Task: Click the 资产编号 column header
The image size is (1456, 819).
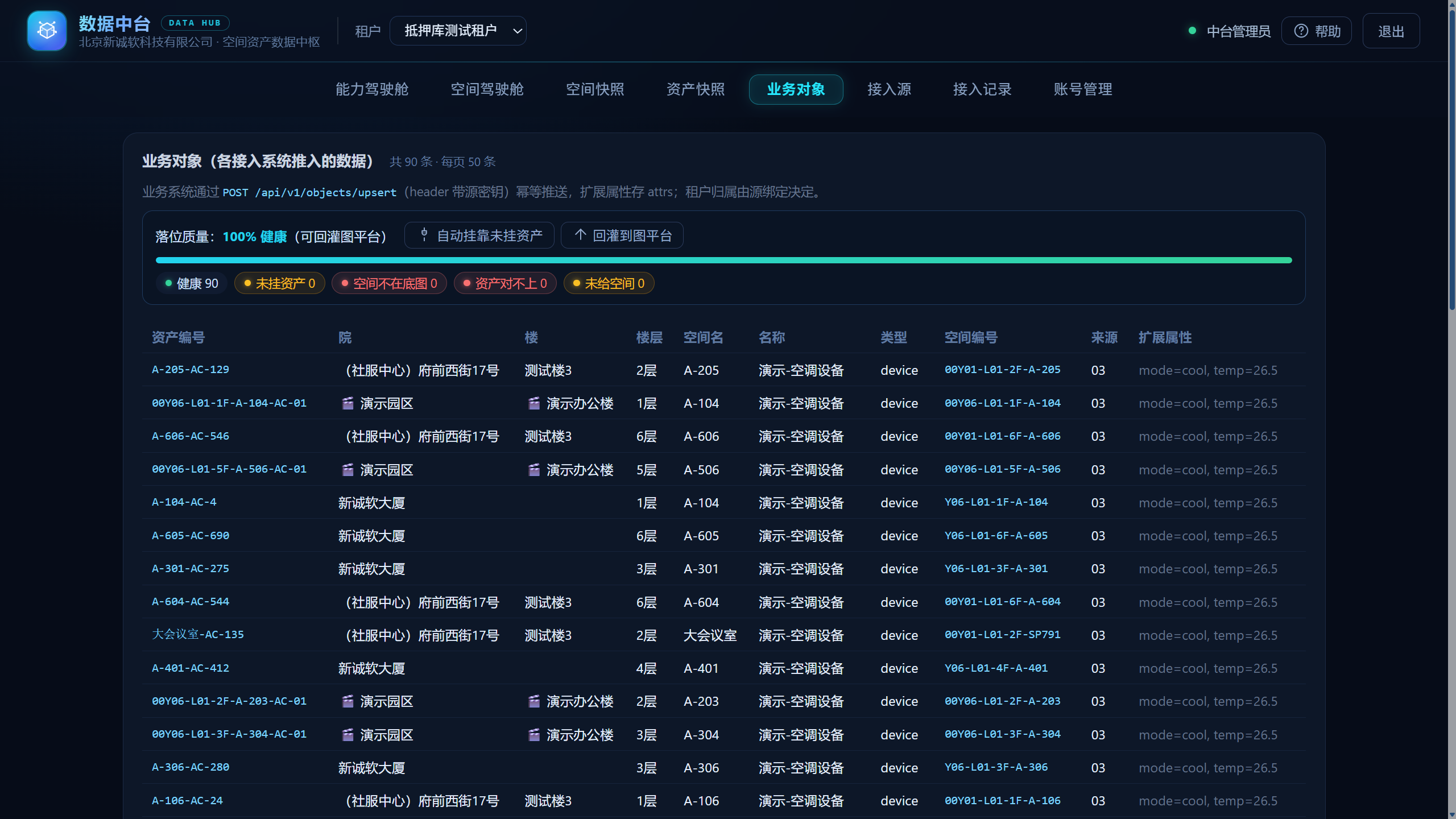Action: [178, 337]
